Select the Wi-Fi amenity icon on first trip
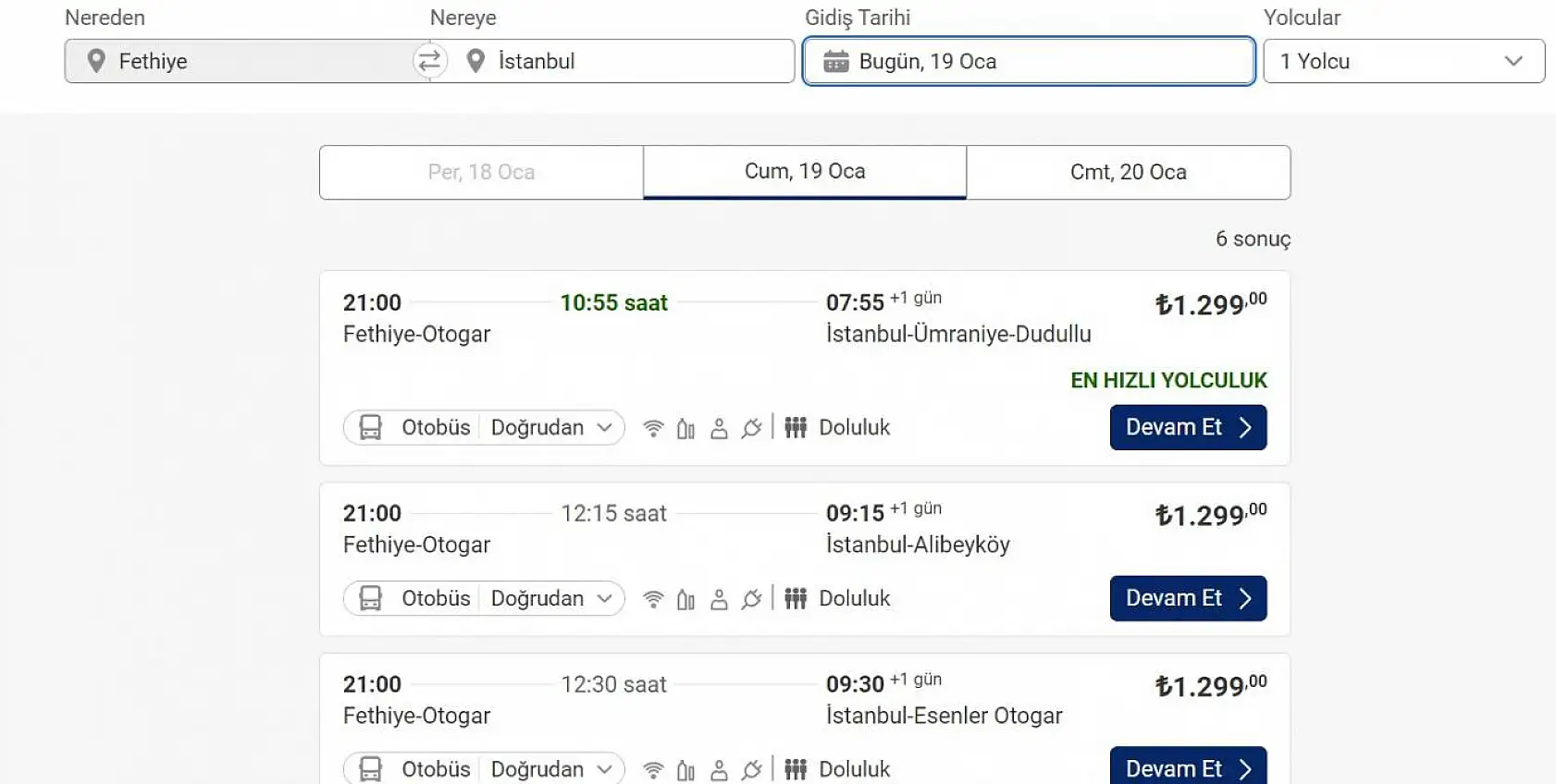The height and width of the screenshot is (784, 1556). [653, 427]
